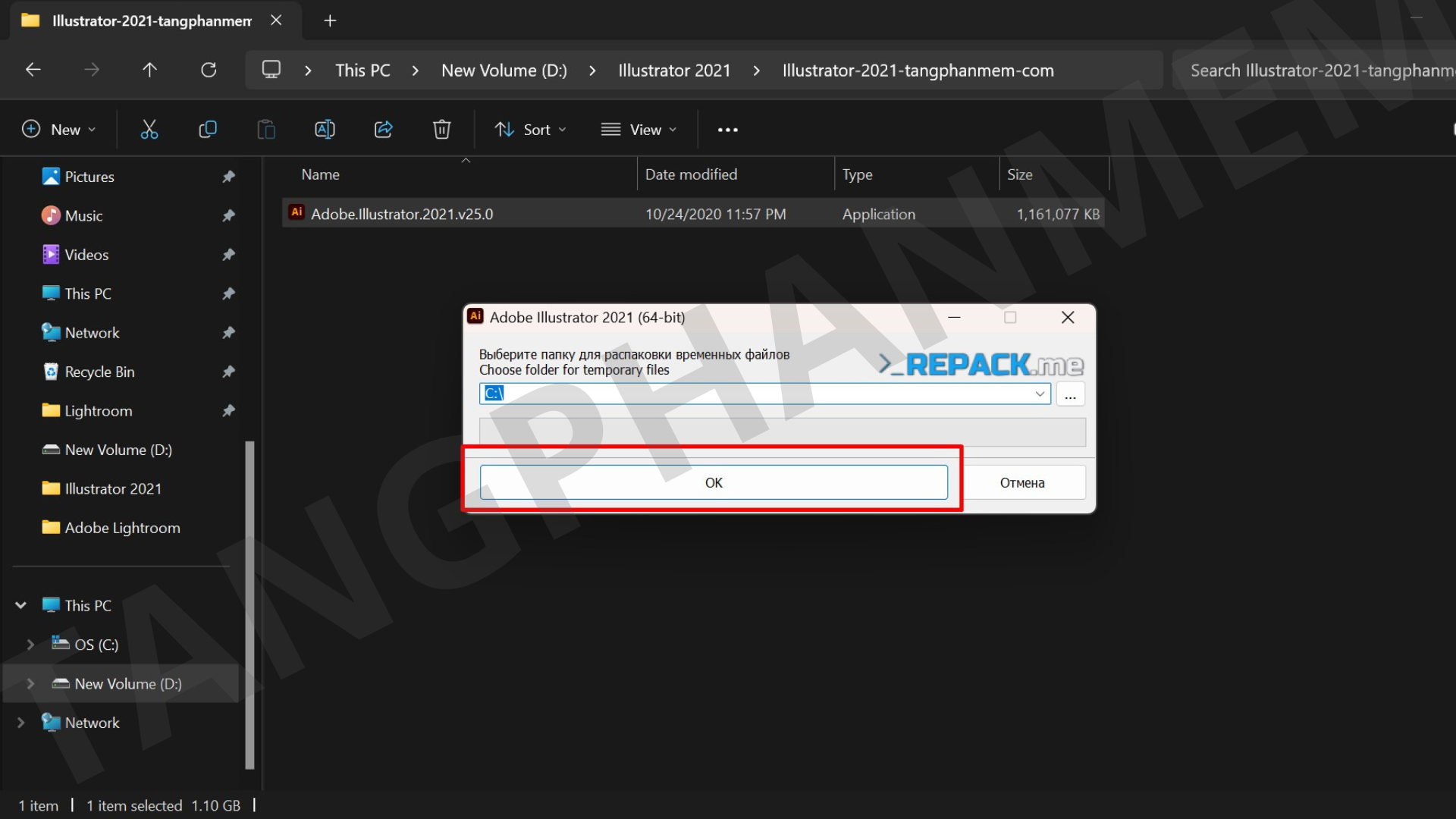Click the Paste icon in toolbar
1456x819 pixels.
[x=266, y=130]
